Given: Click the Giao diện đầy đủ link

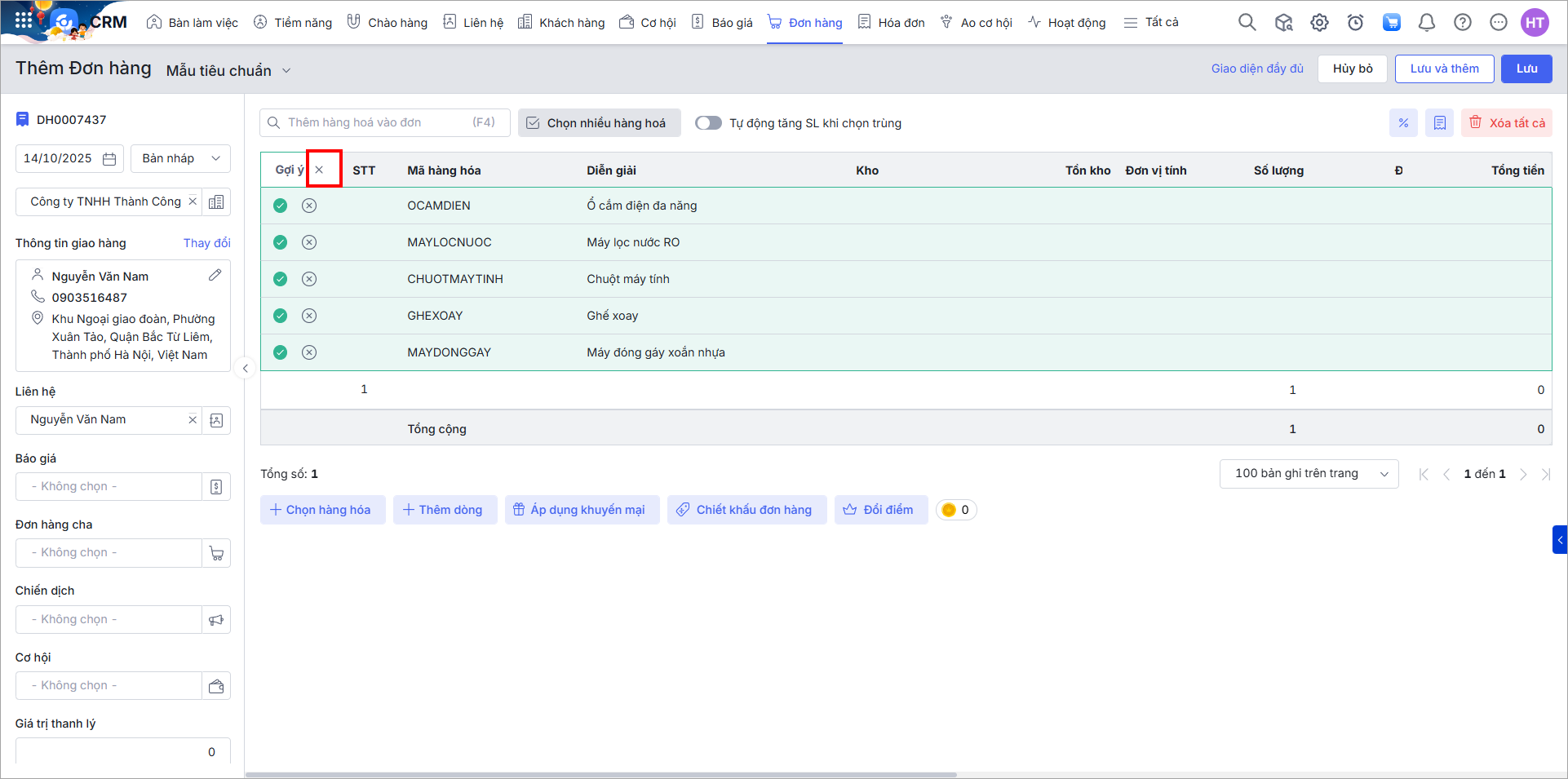Looking at the screenshot, I should 1257,69.
